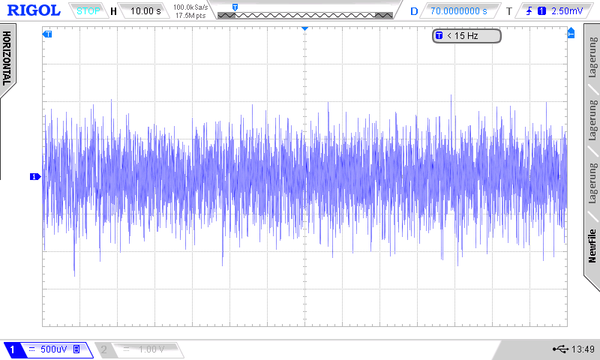Select the delay value 70.0000000 s
Viewport: 600px width, 360px height.
[458, 11]
